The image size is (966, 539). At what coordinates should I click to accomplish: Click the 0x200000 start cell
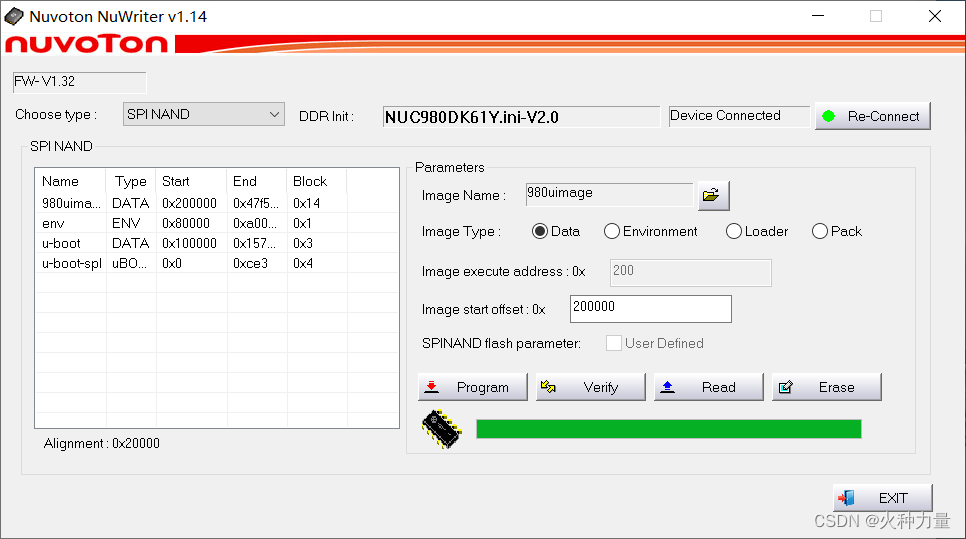coord(189,203)
